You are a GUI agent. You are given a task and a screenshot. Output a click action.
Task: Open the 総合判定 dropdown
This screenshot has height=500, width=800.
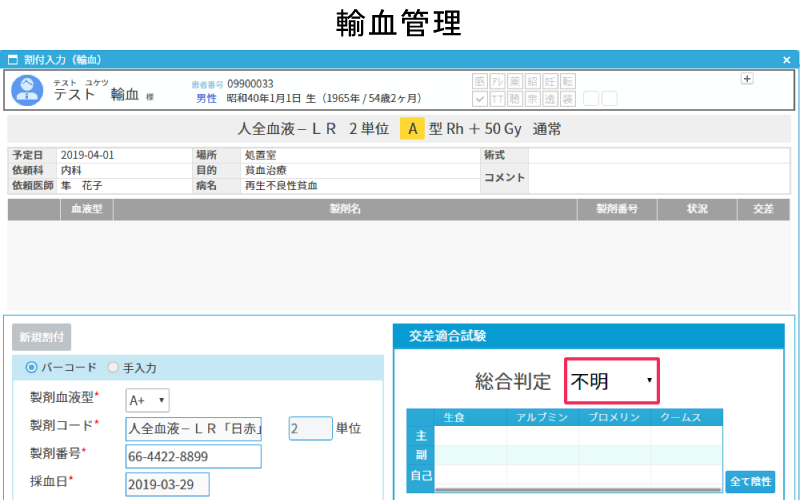tap(611, 381)
